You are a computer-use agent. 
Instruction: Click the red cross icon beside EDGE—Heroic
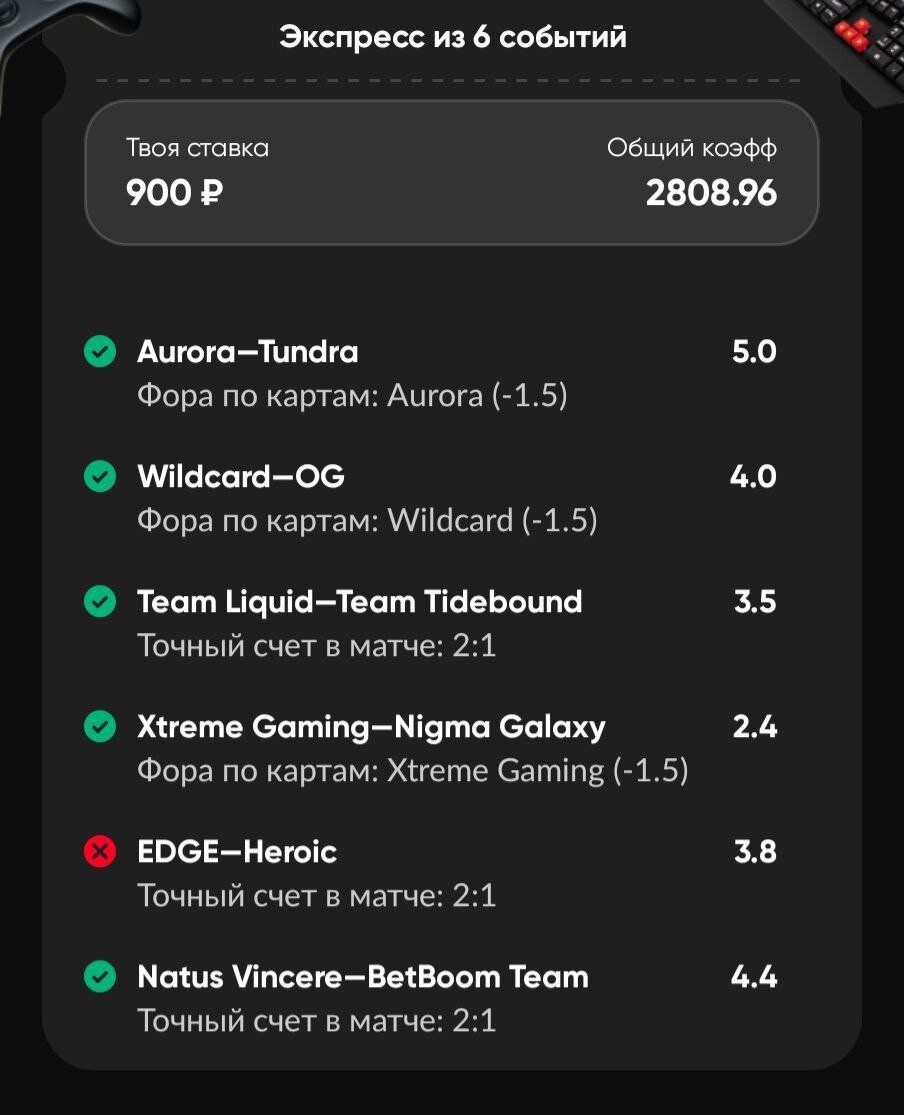[x=99, y=852]
